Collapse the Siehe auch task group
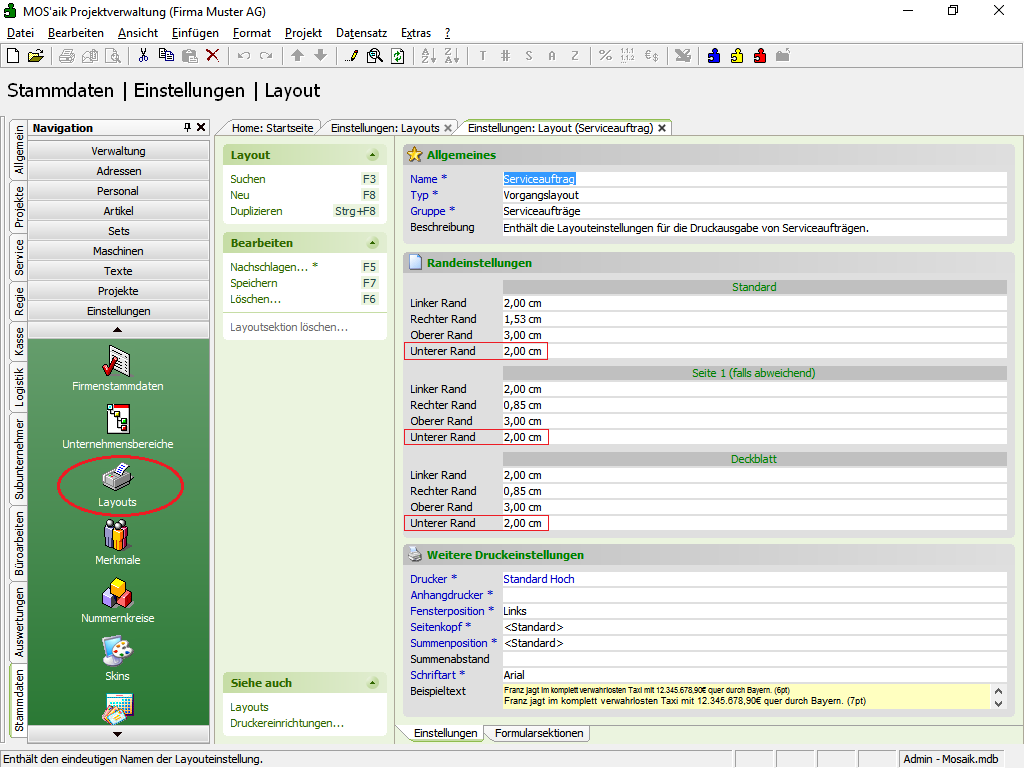This screenshot has width=1024, height=768. coord(373,683)
